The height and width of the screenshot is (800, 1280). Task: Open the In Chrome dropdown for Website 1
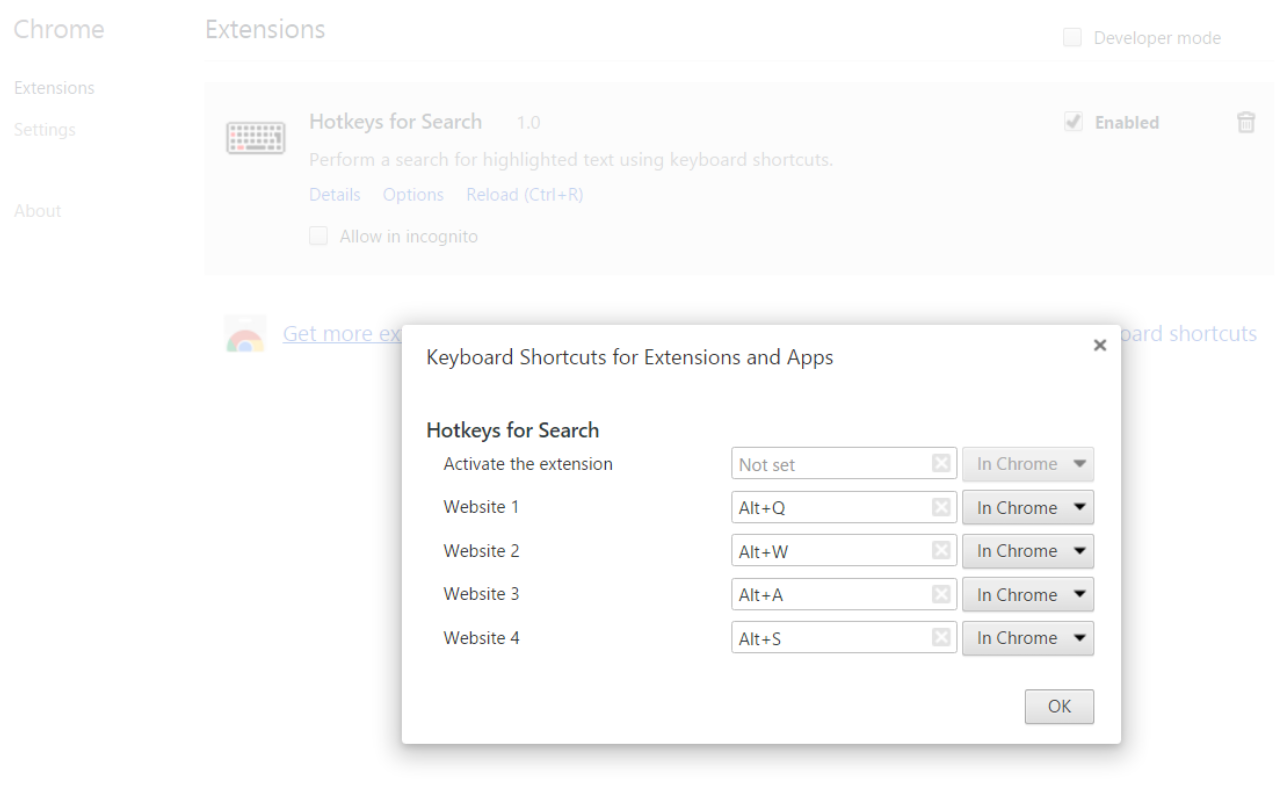[x=1028, y=507]
